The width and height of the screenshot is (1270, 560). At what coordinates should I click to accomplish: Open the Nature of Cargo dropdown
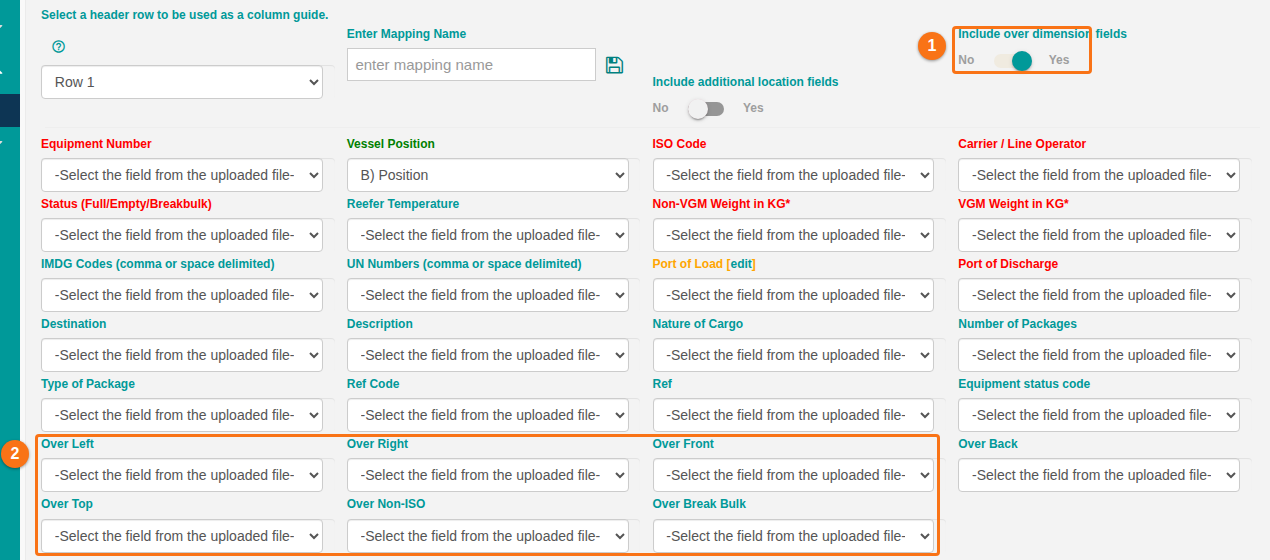(x=793, y=355)
